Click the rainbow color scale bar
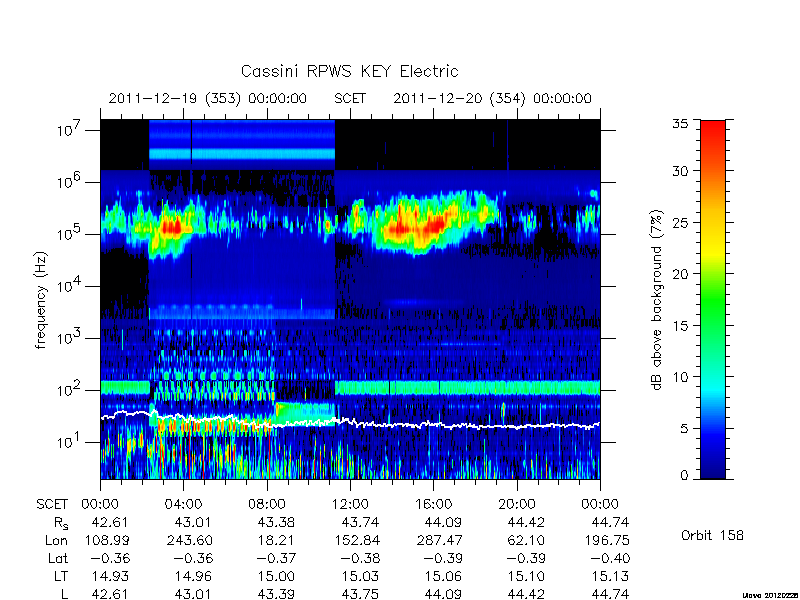The width and height of the screenshot is (800, 600). point(713,299)
